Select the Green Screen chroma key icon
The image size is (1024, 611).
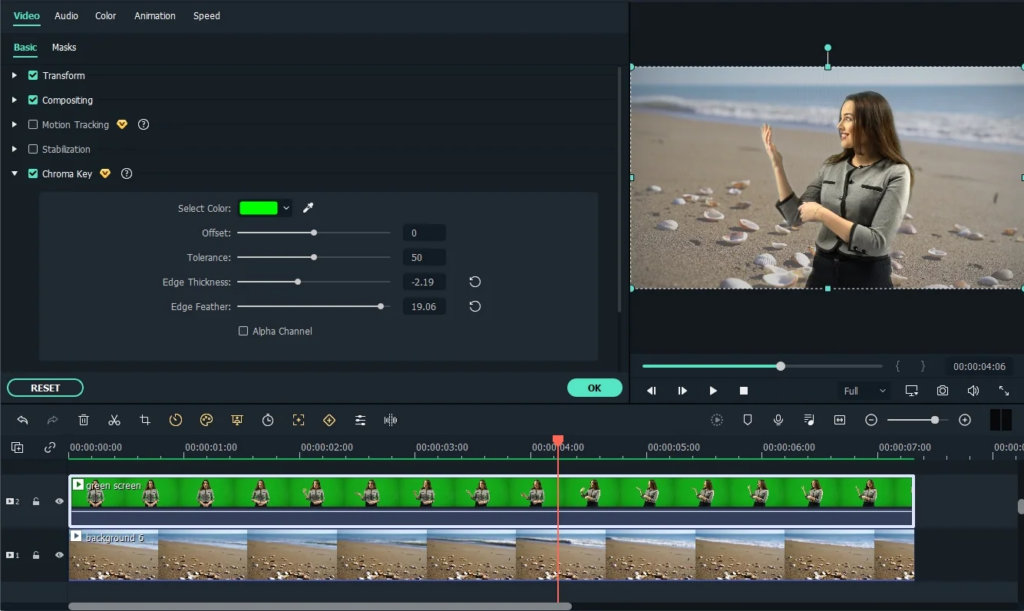[x=236, y=420]
